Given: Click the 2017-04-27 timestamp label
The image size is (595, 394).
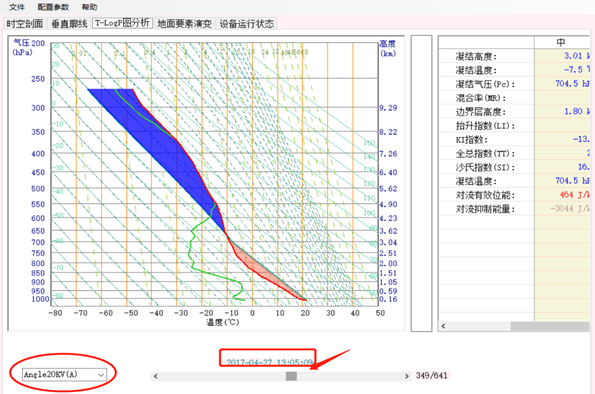Looking at the screenshot, I should [x=269, y=362].
